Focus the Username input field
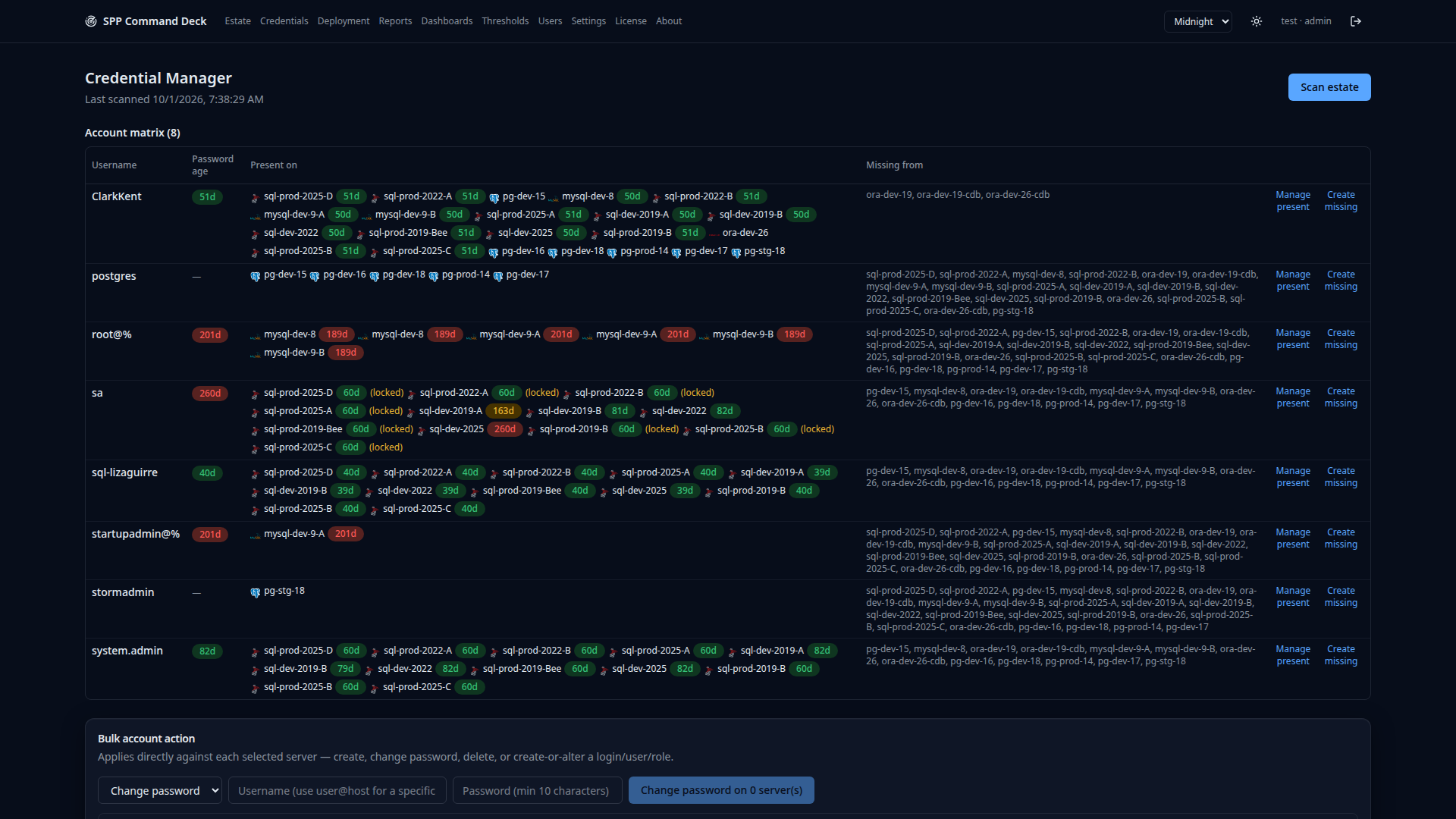 (x=337, y=790)
